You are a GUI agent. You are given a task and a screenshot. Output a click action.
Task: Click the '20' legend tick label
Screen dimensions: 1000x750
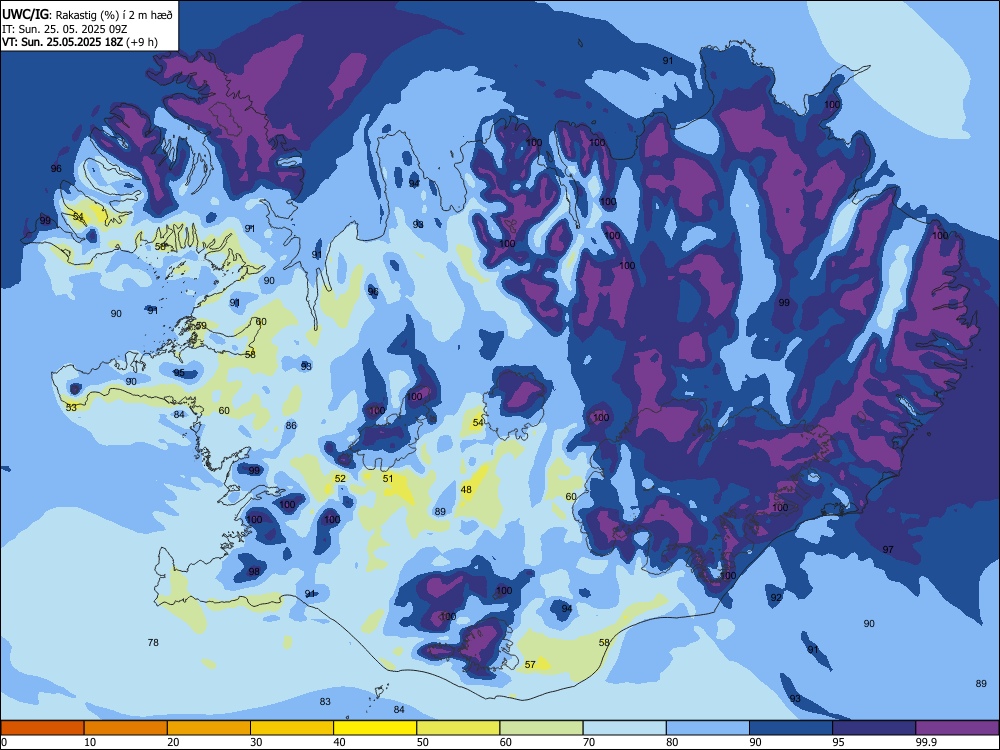tap(173, 742)
